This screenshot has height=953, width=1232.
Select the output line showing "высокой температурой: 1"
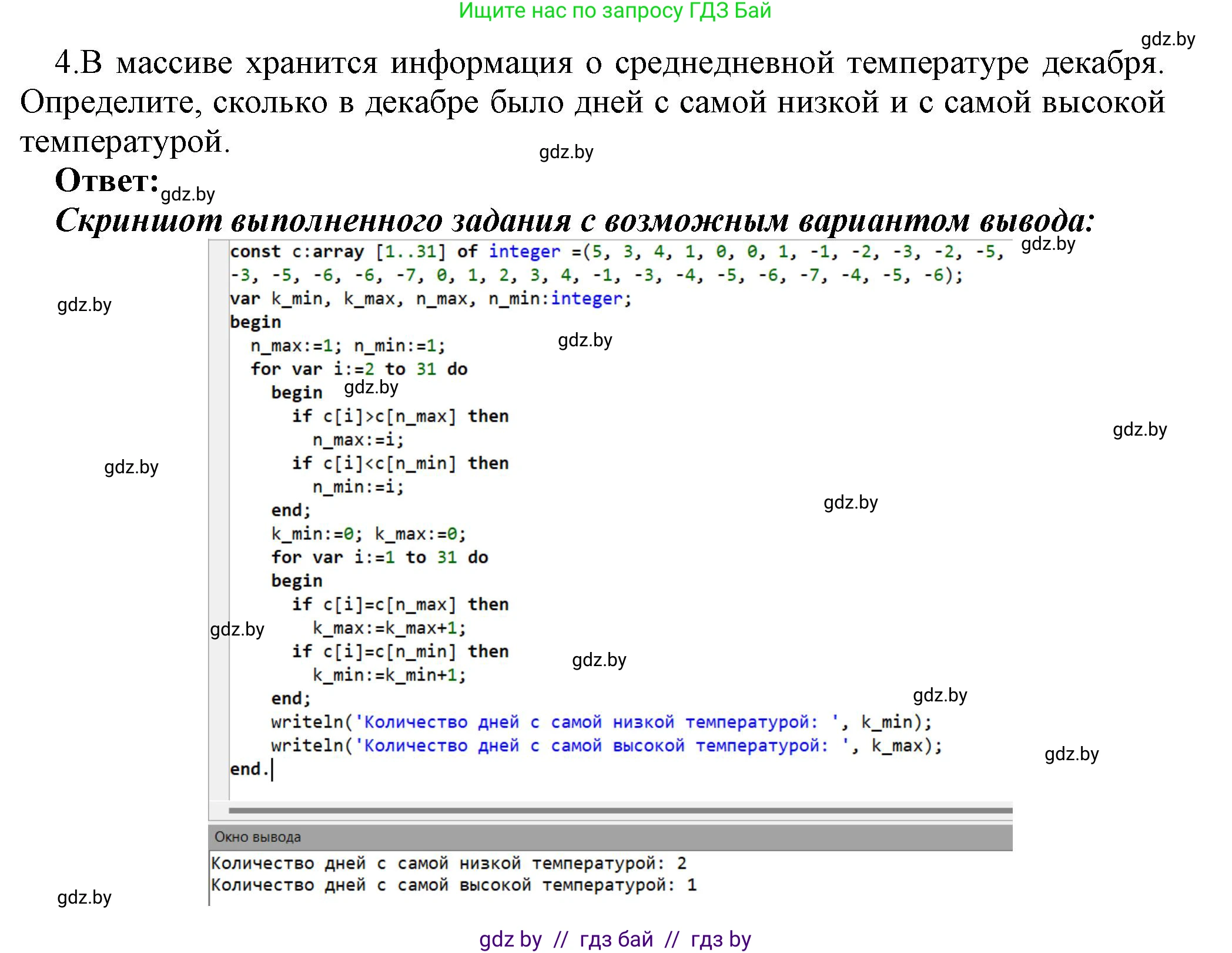(x=453, y=884)
